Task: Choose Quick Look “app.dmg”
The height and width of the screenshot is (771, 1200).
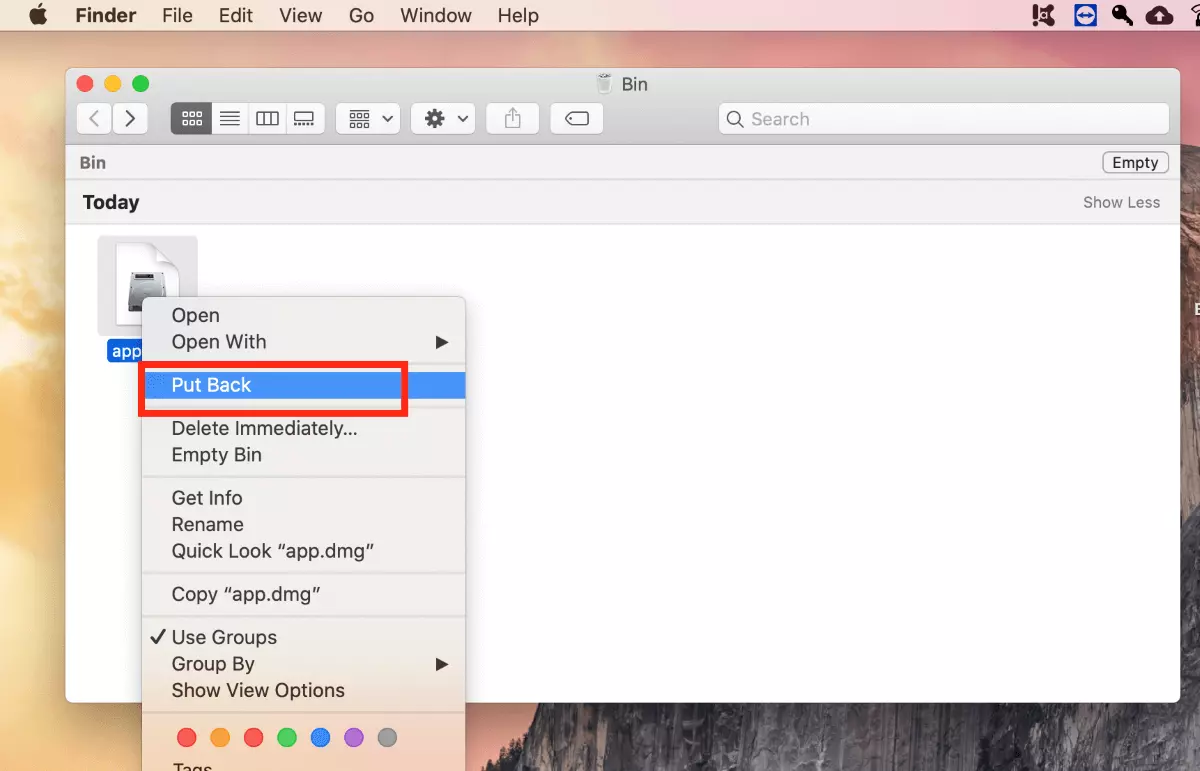Action: pyautogui.click(x=304, y=551)
